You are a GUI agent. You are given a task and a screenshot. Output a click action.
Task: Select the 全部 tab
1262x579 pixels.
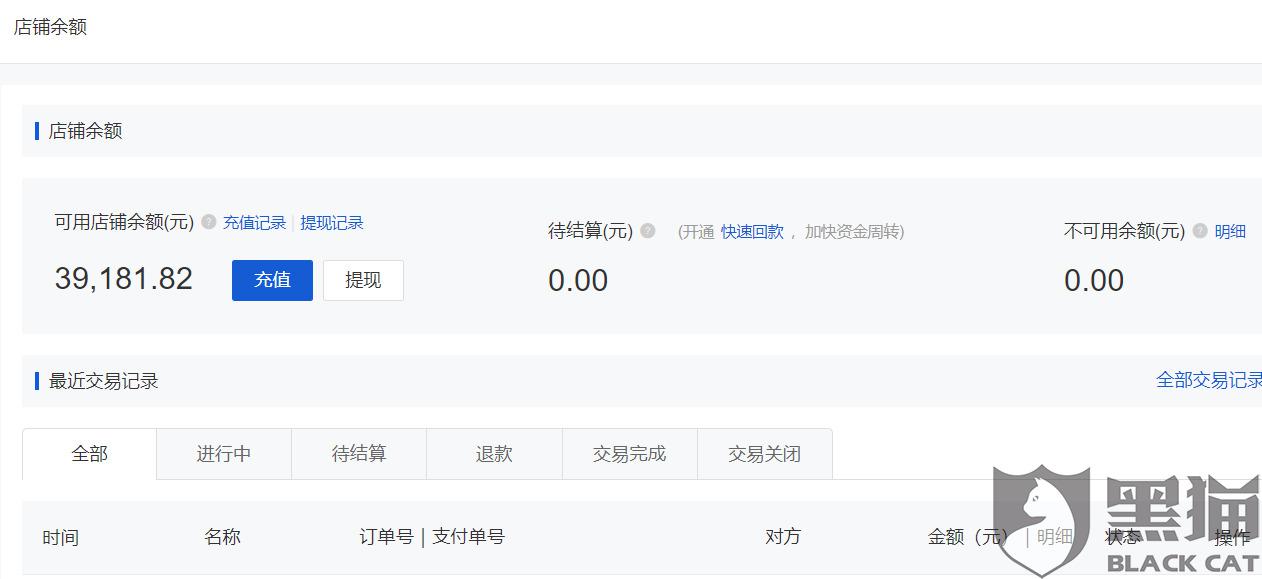pyautogui.click(x=89, y=454)
